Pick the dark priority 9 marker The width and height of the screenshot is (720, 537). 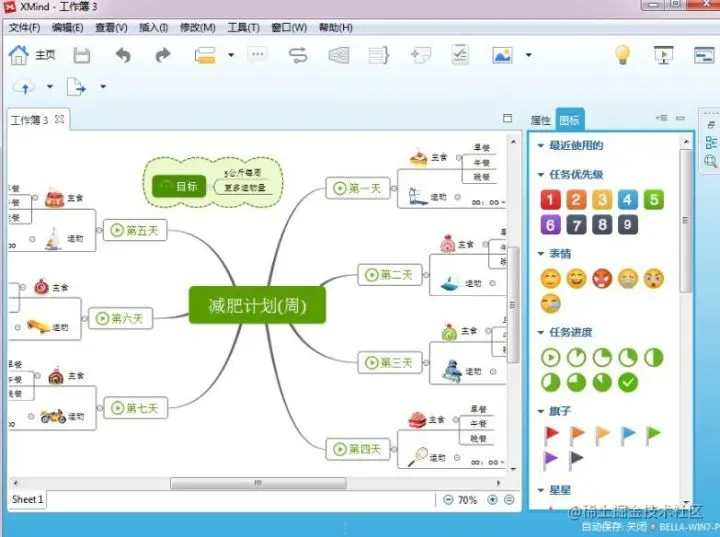click(627, 225)
